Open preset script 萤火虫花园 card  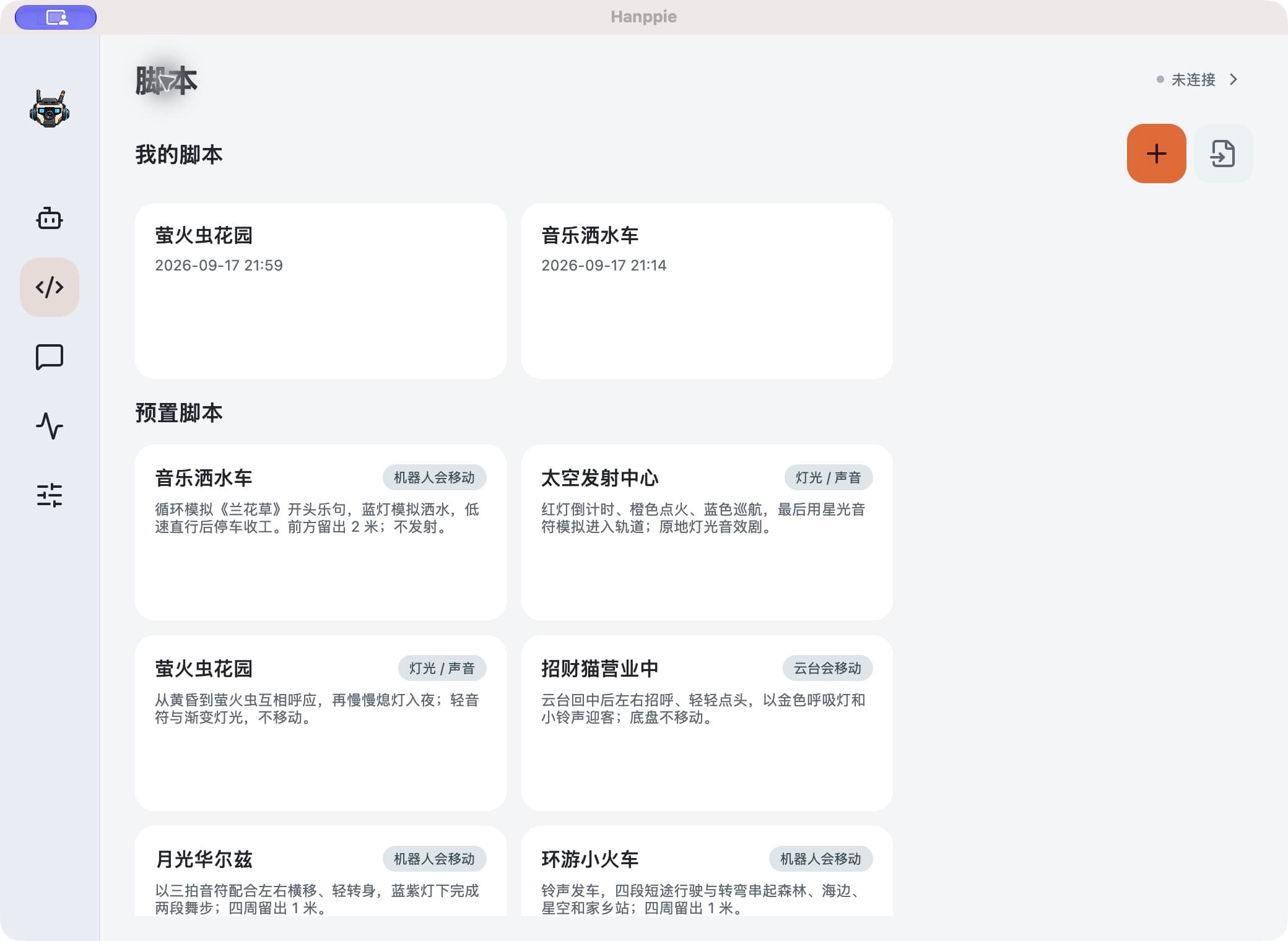[x=321, y=723]
